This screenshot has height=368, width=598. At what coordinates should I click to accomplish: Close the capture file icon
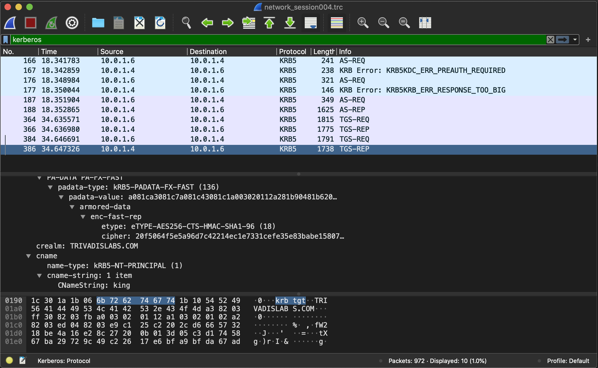[140, 23]
